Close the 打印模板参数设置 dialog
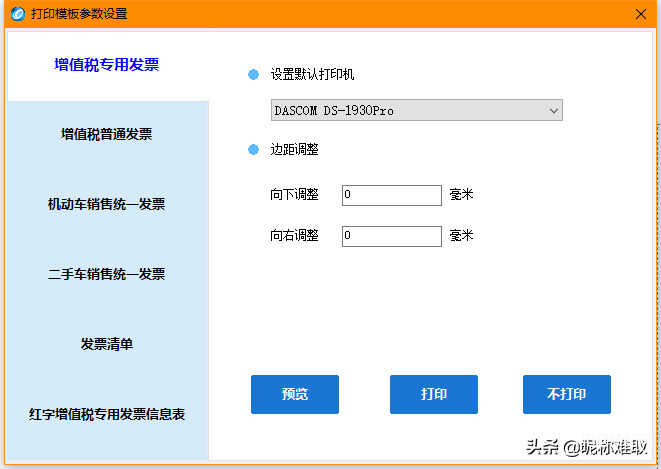The height and width of the screenshot is (469, 661). click(641, 14)
